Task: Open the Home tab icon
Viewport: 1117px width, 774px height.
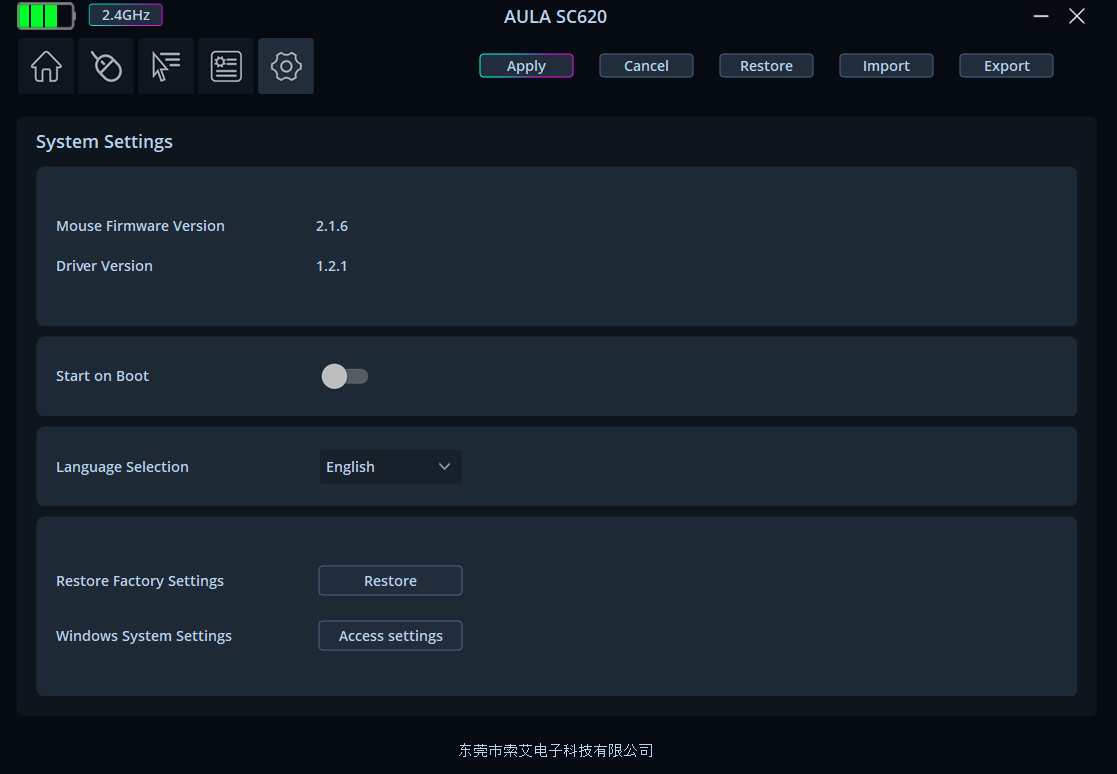Action: pos(46,66)
